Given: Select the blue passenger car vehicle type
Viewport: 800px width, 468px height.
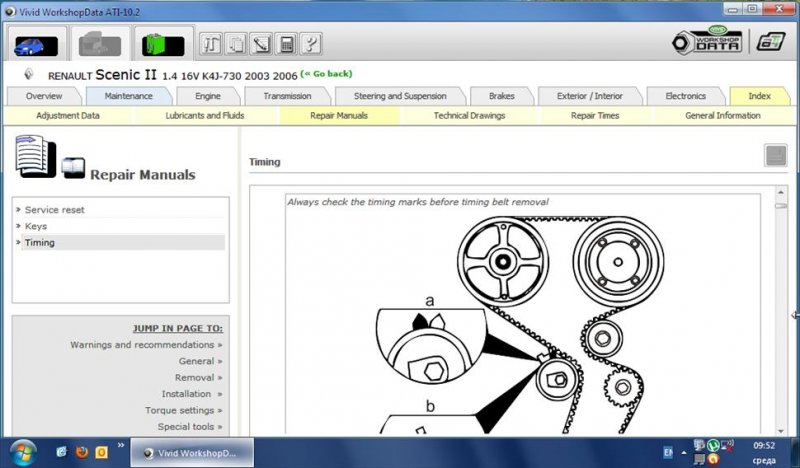Looking at the screenshot, I should (36, 45).
